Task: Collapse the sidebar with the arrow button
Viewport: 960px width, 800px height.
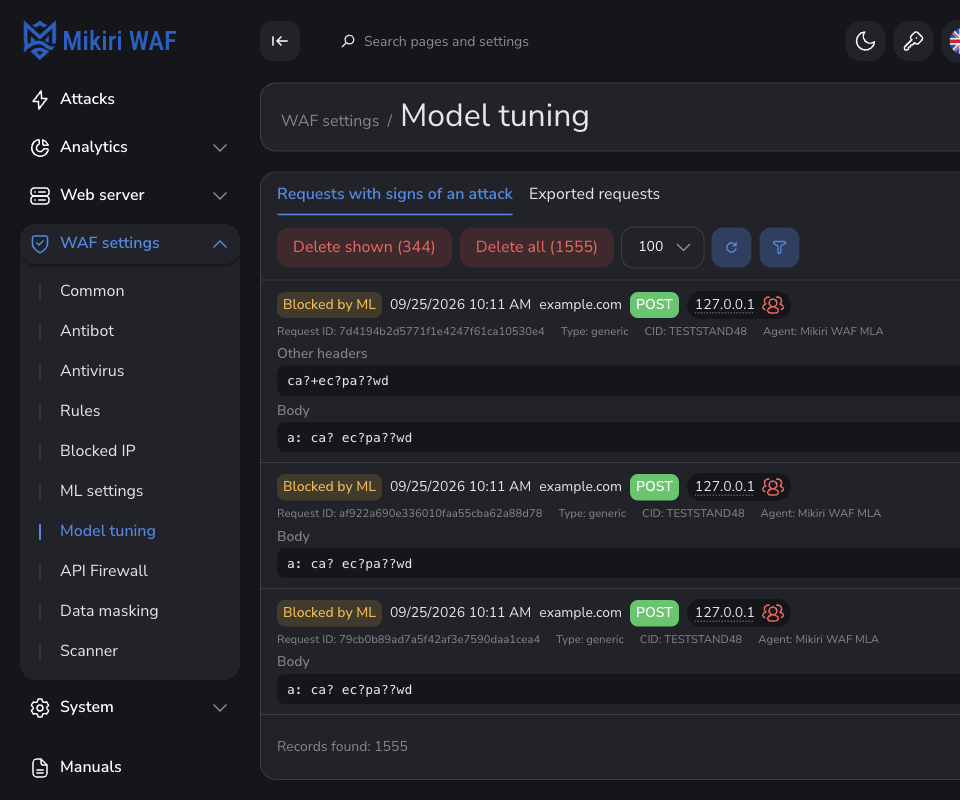Action: click(x=280, y=41)
